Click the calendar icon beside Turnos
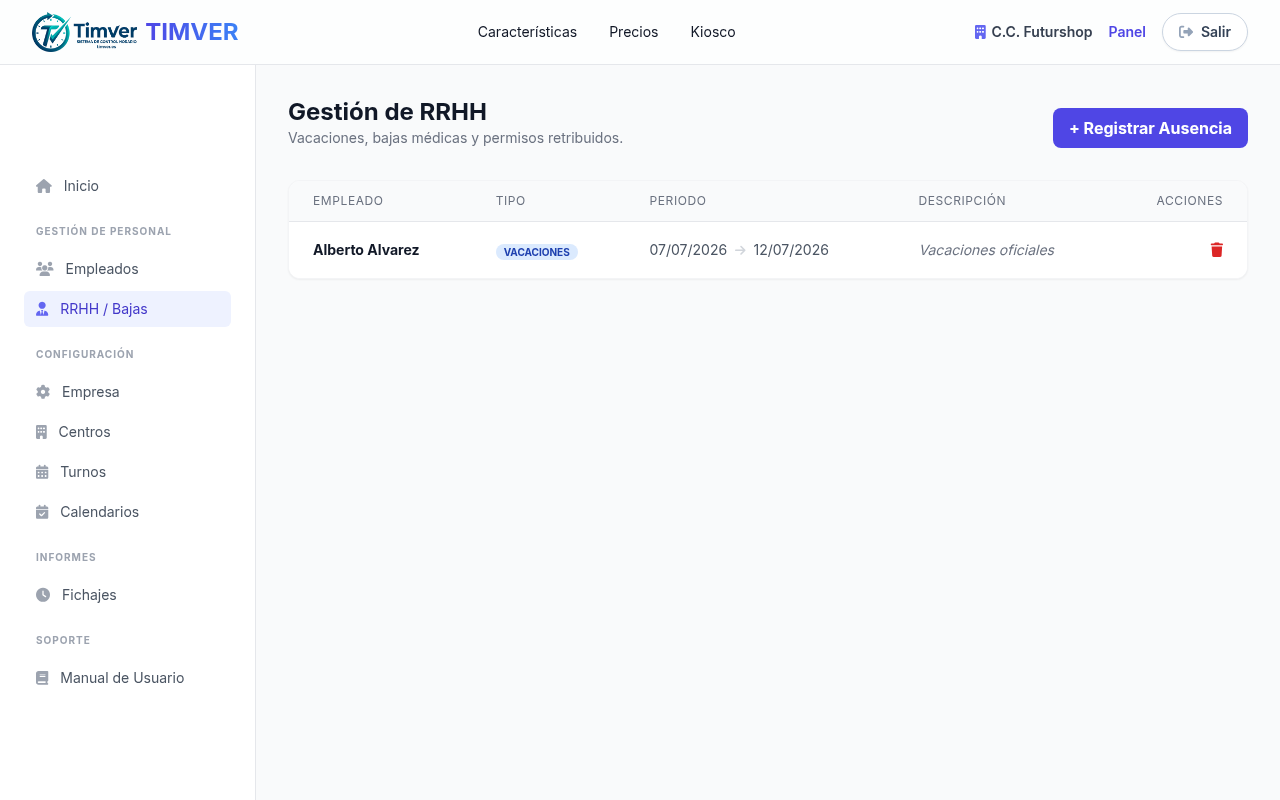 point(42,472)
